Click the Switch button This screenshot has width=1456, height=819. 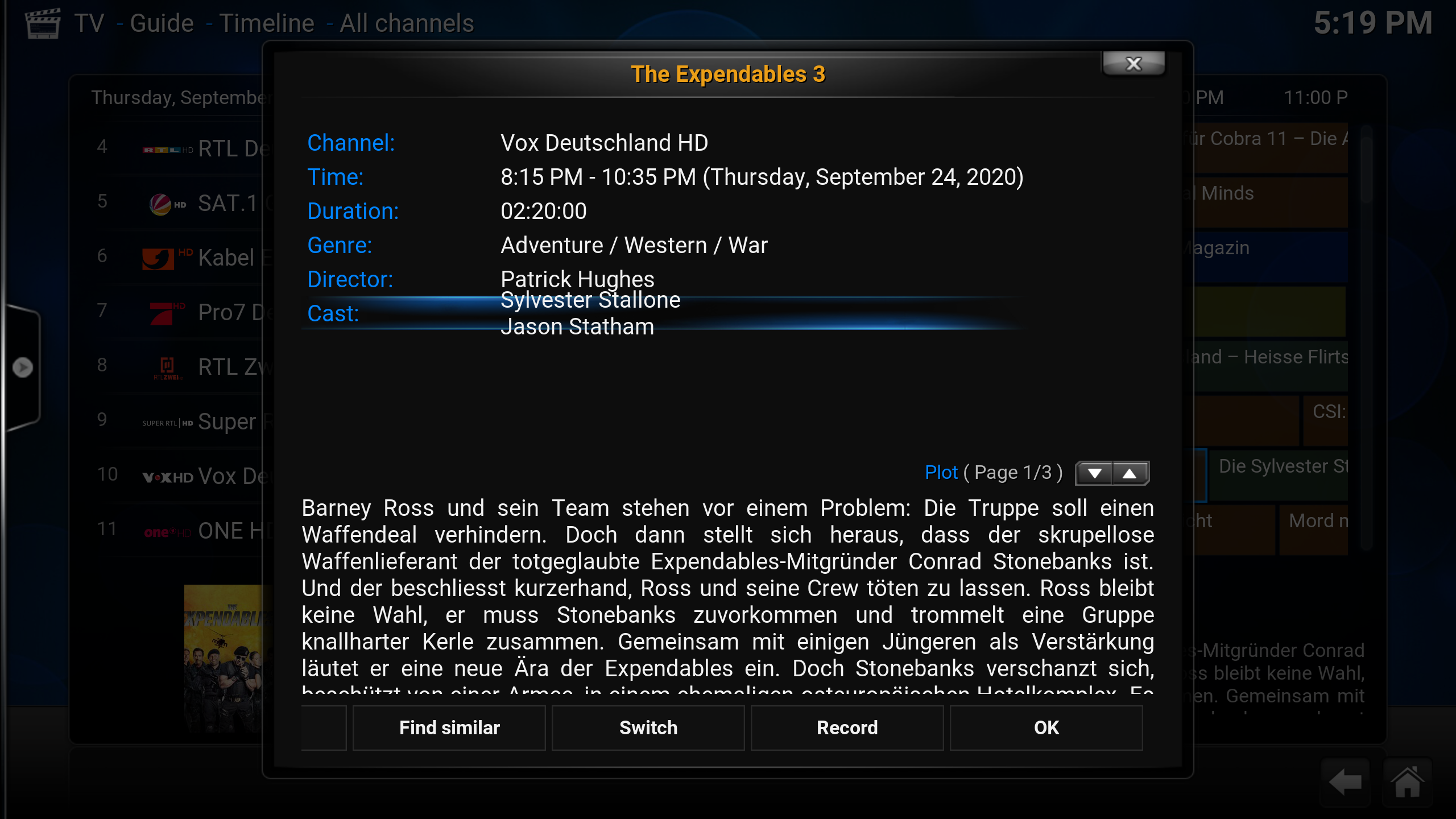pyautogui.click(x=648, y=728)
